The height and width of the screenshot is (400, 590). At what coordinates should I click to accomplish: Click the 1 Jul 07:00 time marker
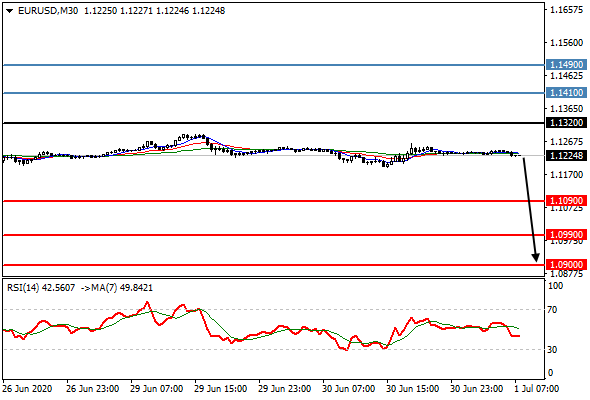pos(537,389)
